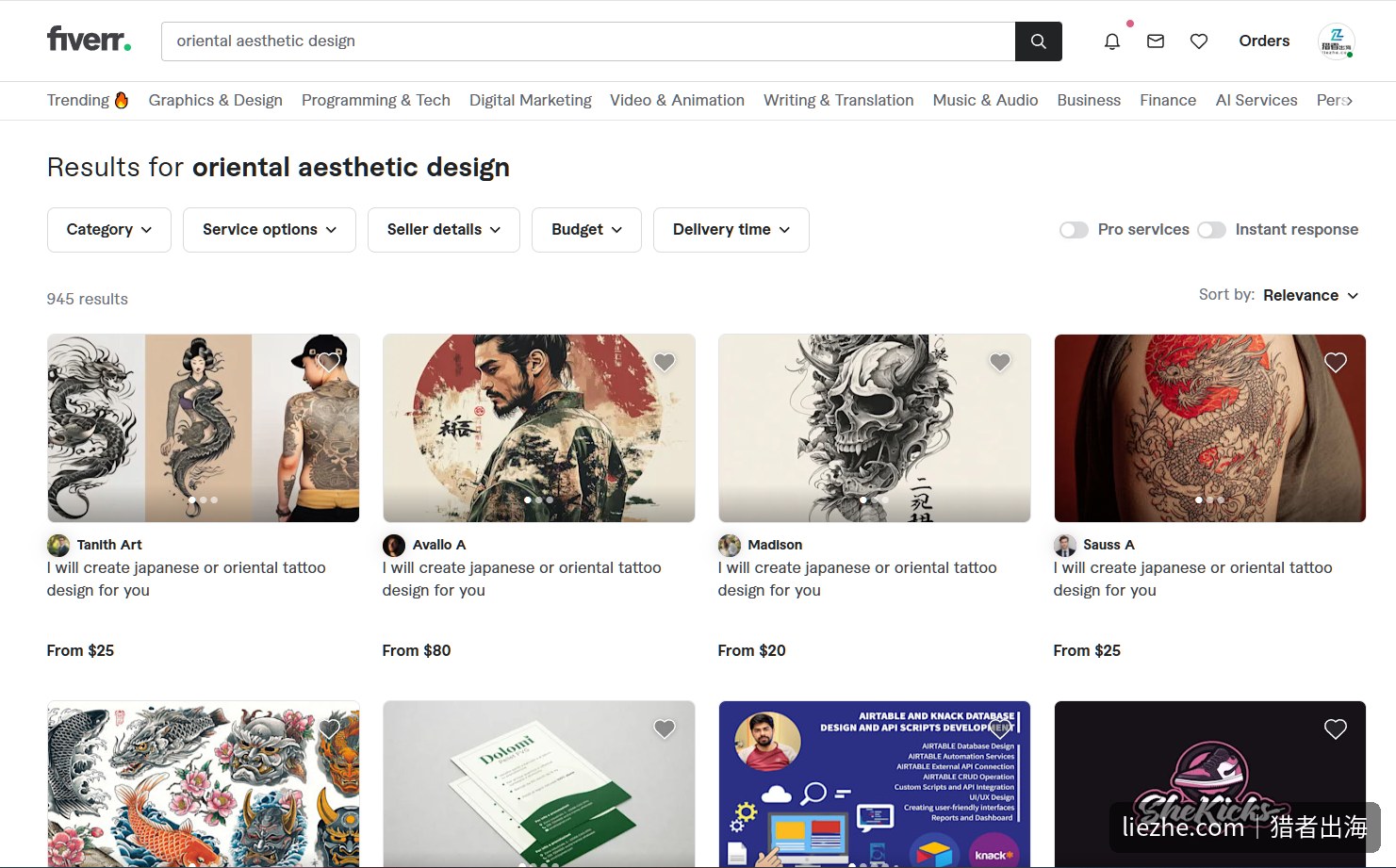Favorite the Avallo A gig with heart
1396x868 pixels.
click(665, 362)
